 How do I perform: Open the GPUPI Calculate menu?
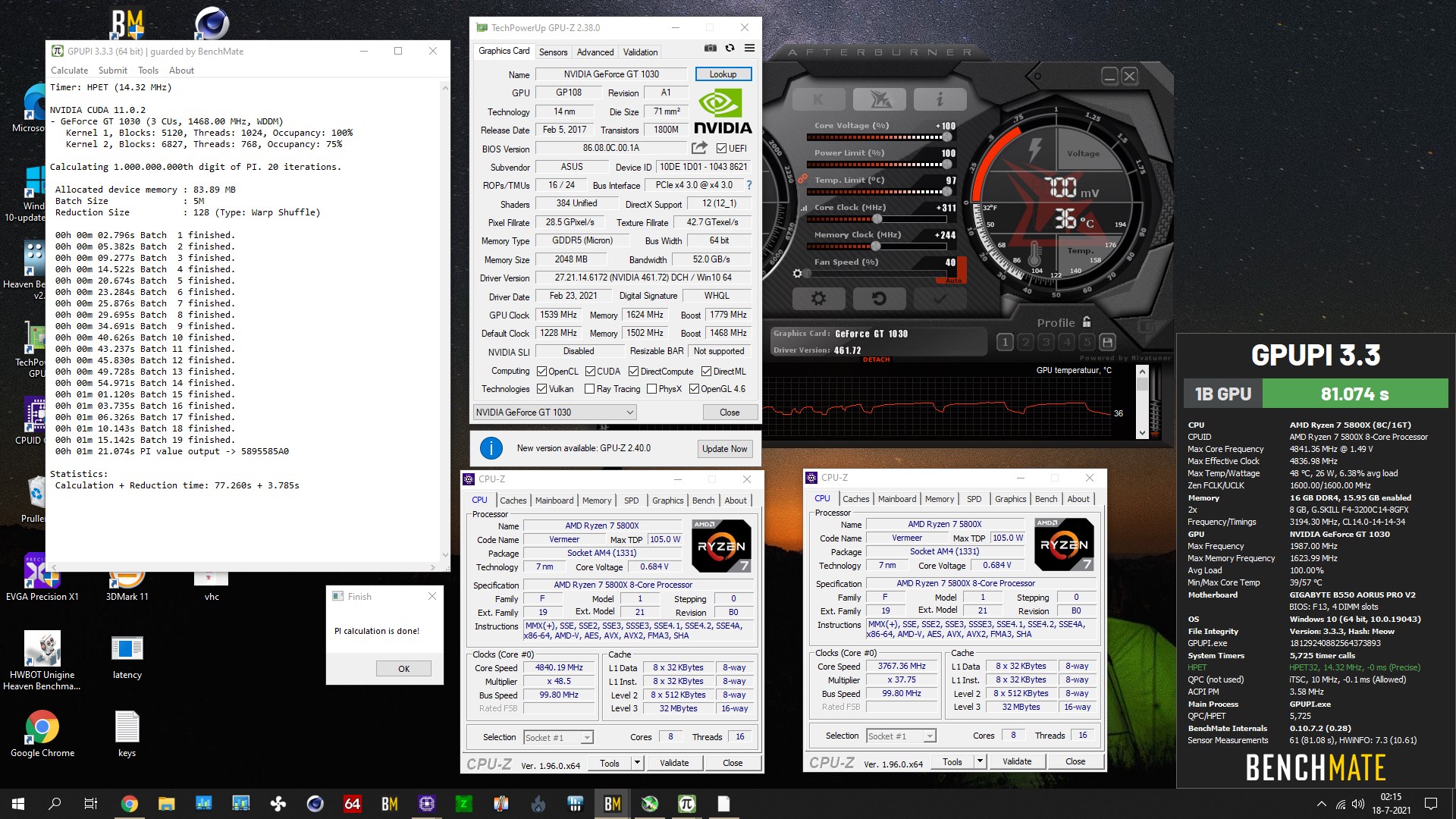click(x=69, y=71)
